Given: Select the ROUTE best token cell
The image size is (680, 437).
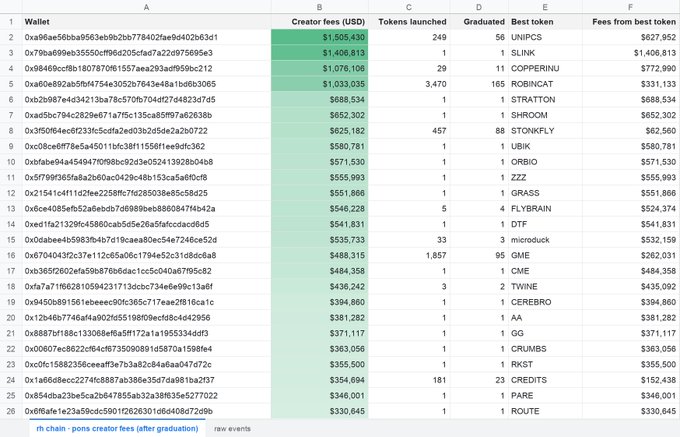Looking at the screenshot, I should click(545, 411).
